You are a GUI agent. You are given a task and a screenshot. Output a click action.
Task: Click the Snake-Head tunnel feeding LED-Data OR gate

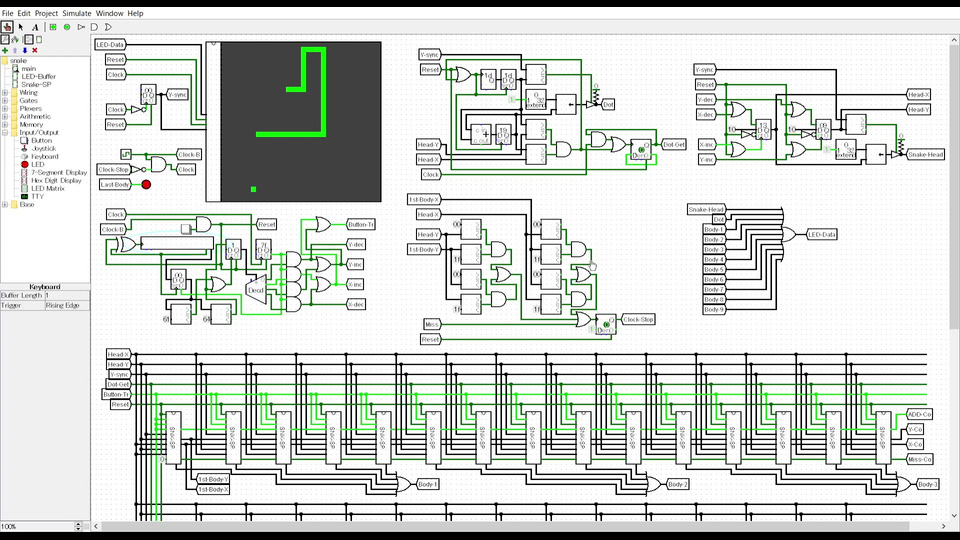[706, 209]
